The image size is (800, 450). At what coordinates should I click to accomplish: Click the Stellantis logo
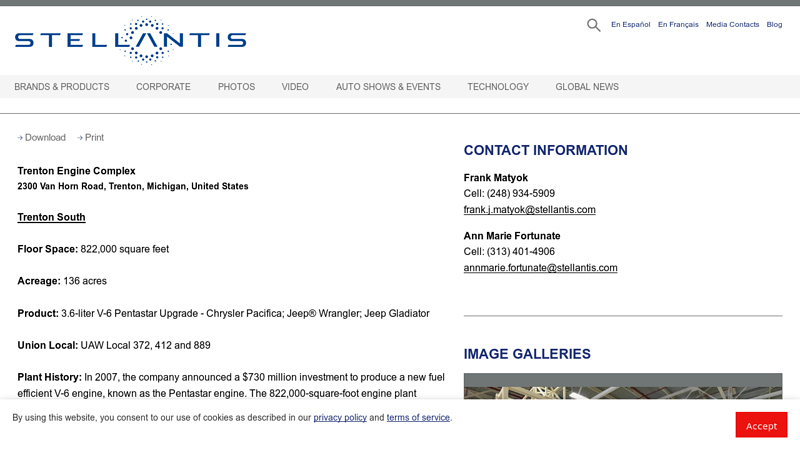point(130,40)
